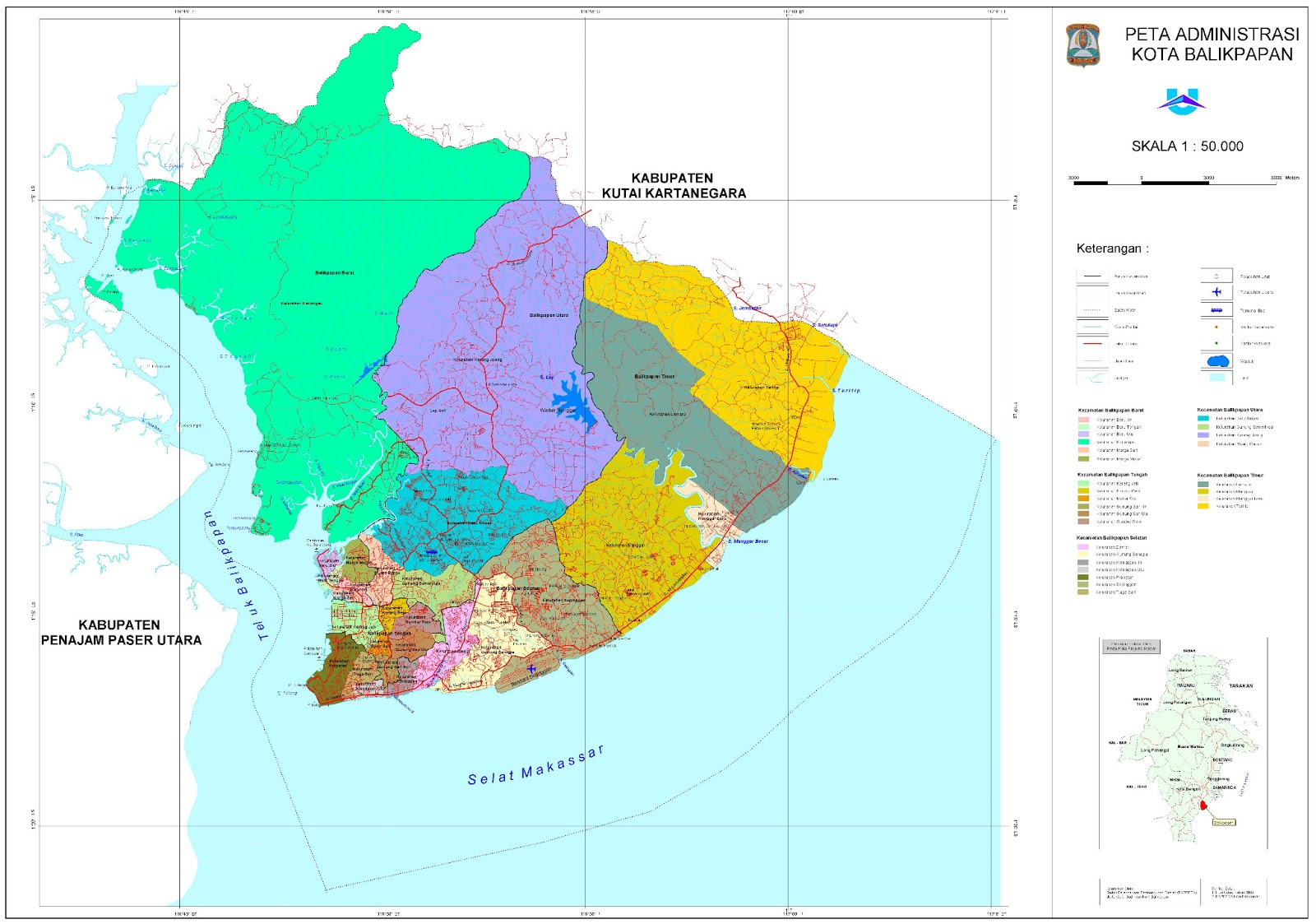This screenshot has width=1316, height=924.
Task: Click the red main road line sample
Action: 1092,343
